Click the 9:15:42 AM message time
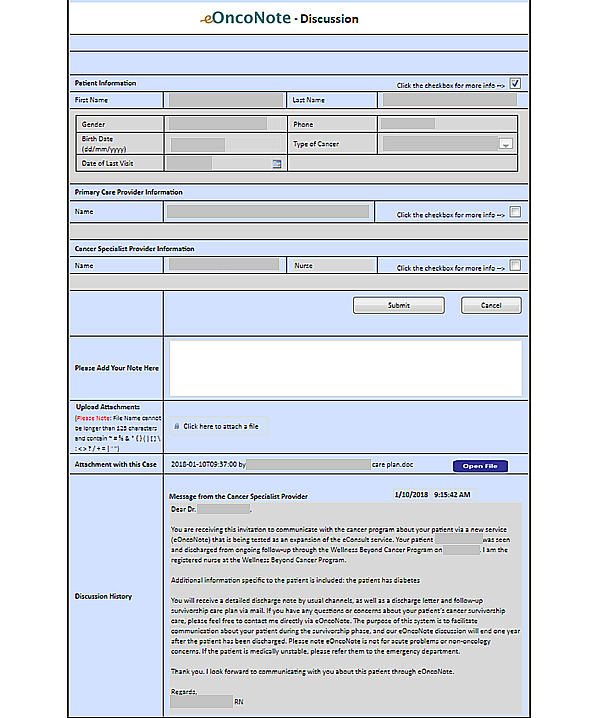The image size is (598, 718). [452, 495]
